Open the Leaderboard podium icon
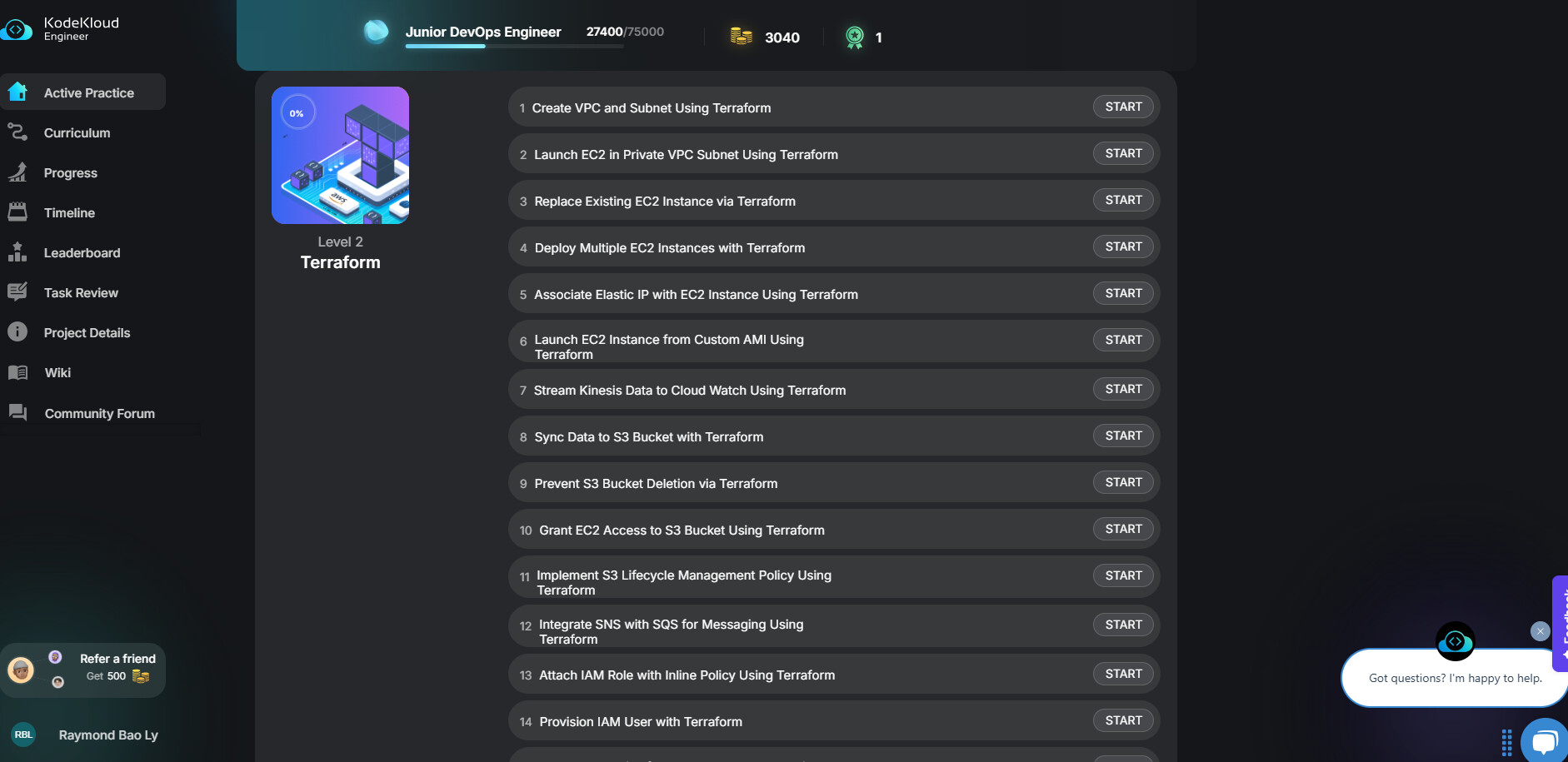 17,252
